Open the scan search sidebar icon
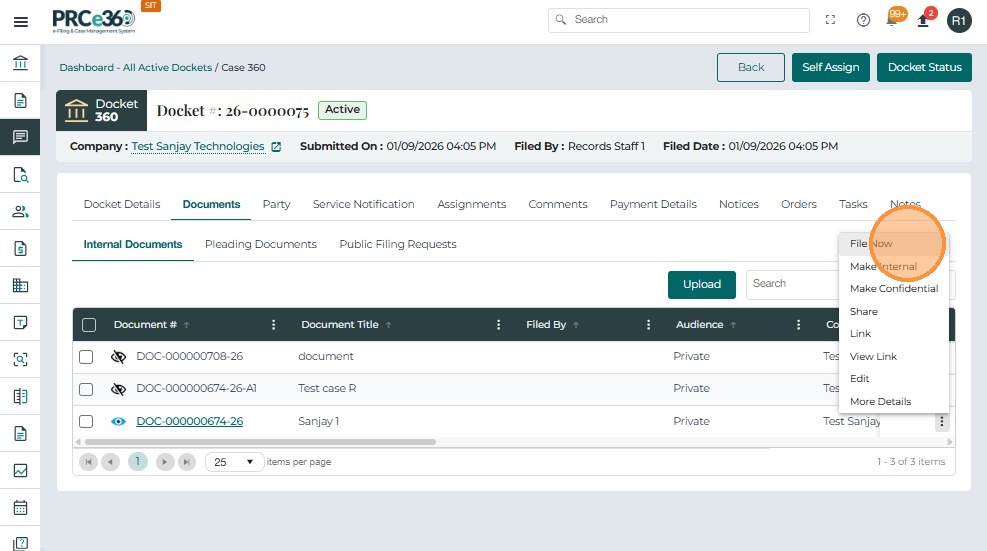Screen dimensions: 987x551 (20, 360)
